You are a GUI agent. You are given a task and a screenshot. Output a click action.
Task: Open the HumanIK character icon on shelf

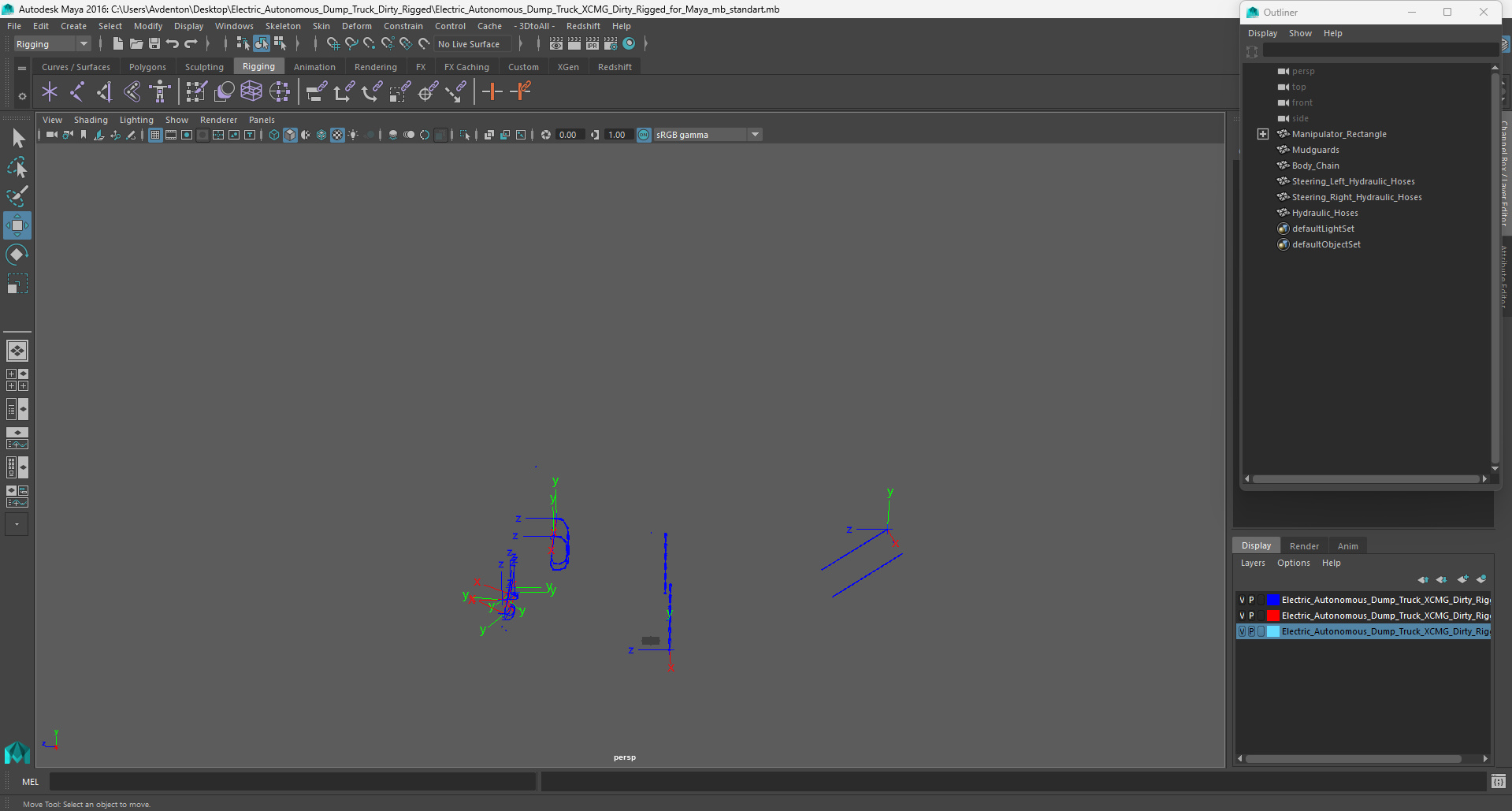pos(160,92)
